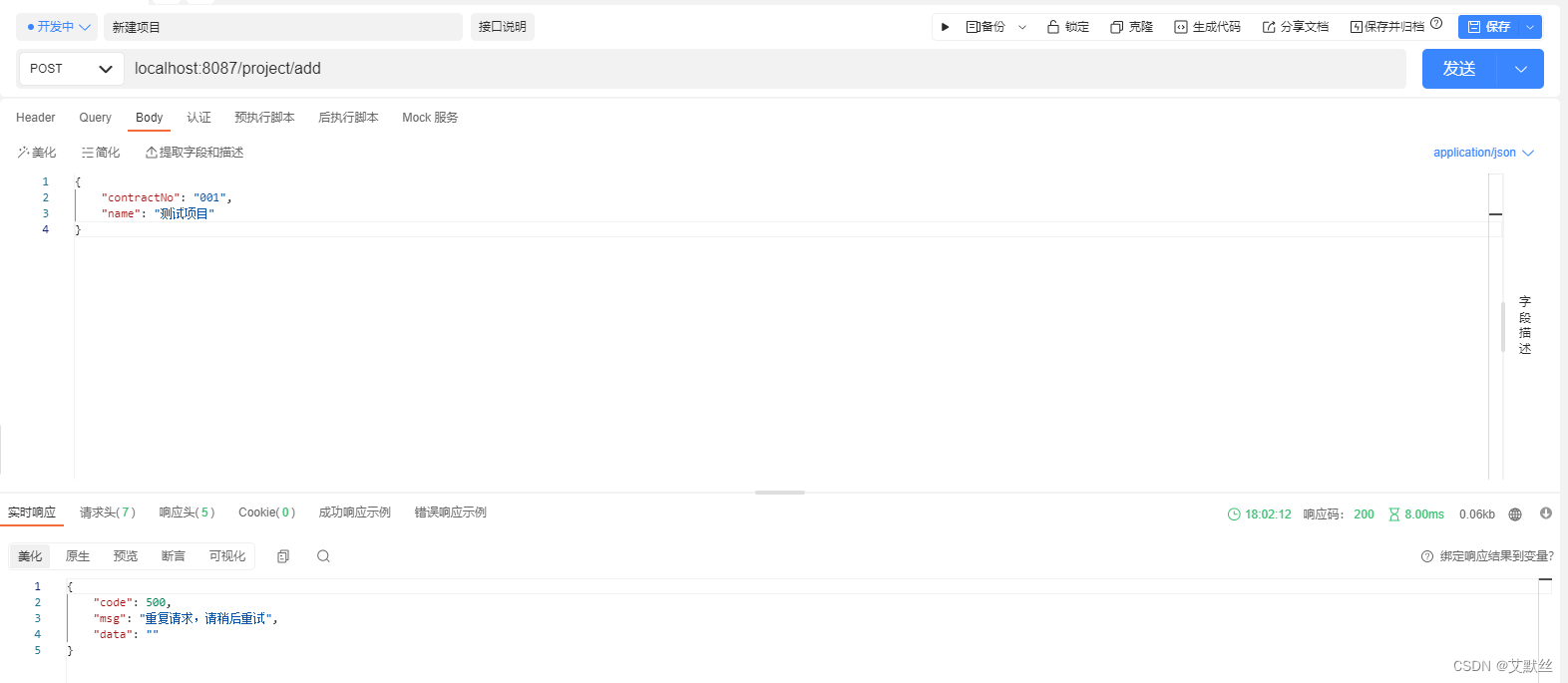Select the 实时响应 tab
Image resolution: width=1568 pixels, height=683 pixels.
[x=32, y=512]
